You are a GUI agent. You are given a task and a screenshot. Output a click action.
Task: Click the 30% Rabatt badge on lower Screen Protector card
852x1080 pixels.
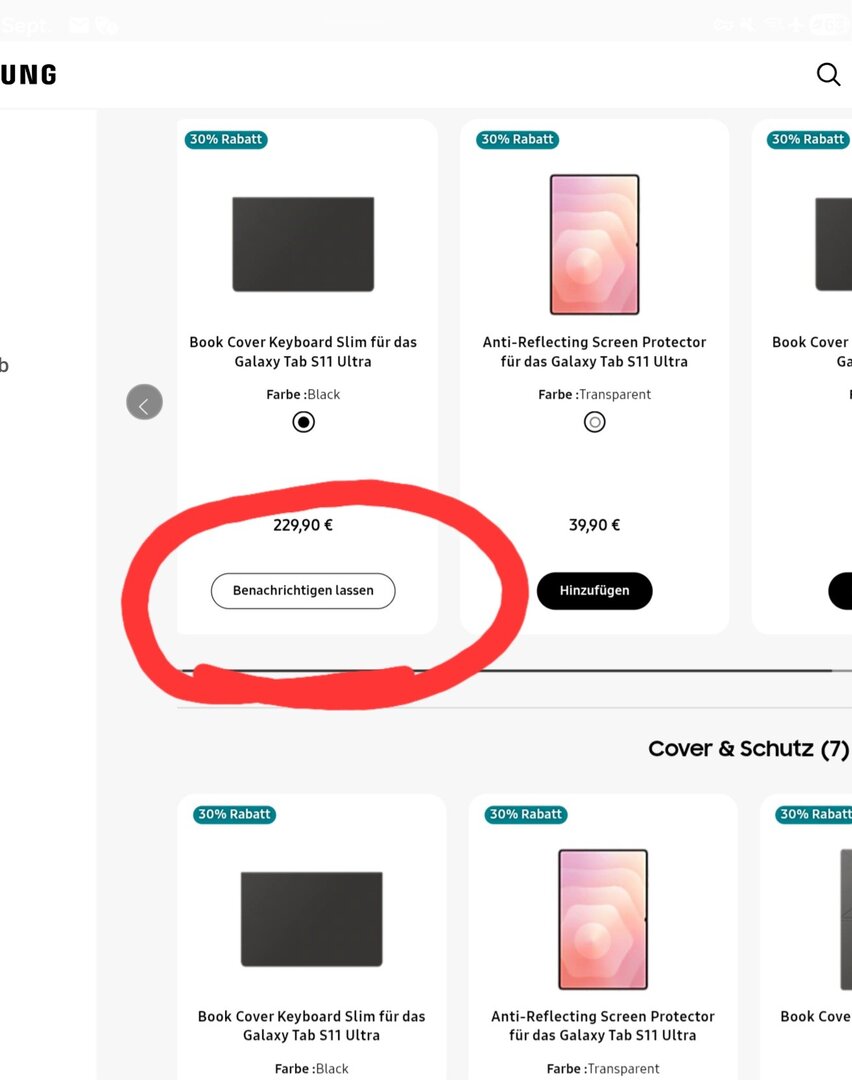[x=526, y=814]
